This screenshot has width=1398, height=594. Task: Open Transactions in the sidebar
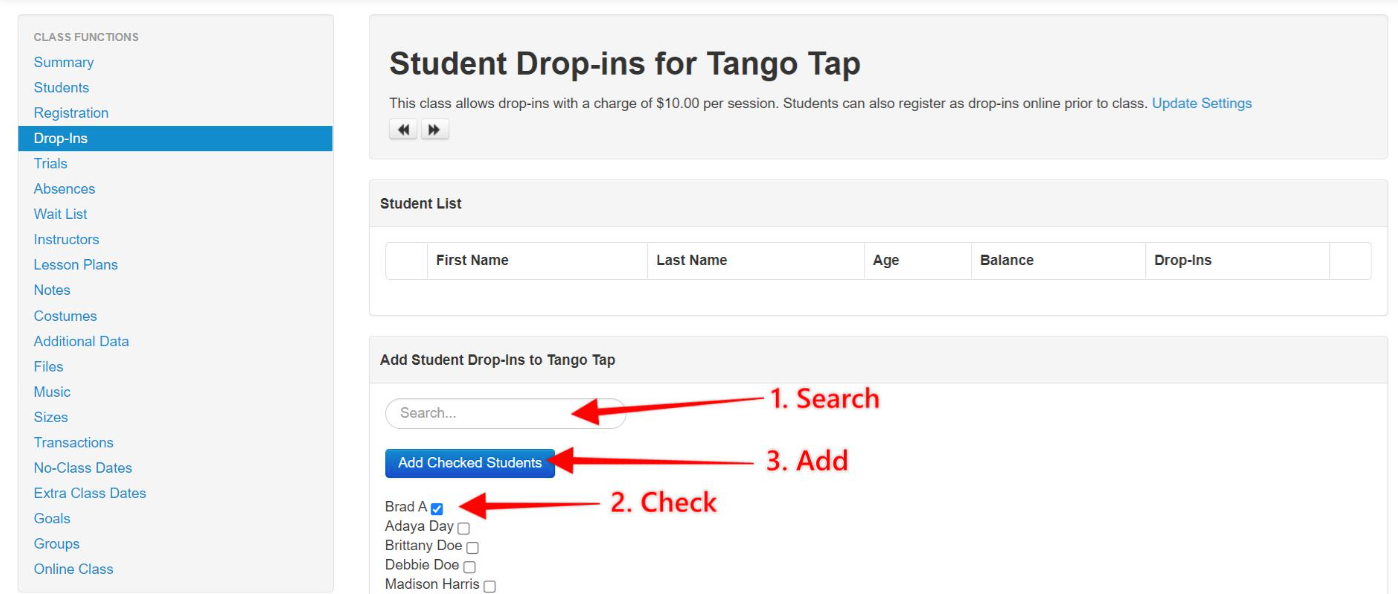click(73, 442)
